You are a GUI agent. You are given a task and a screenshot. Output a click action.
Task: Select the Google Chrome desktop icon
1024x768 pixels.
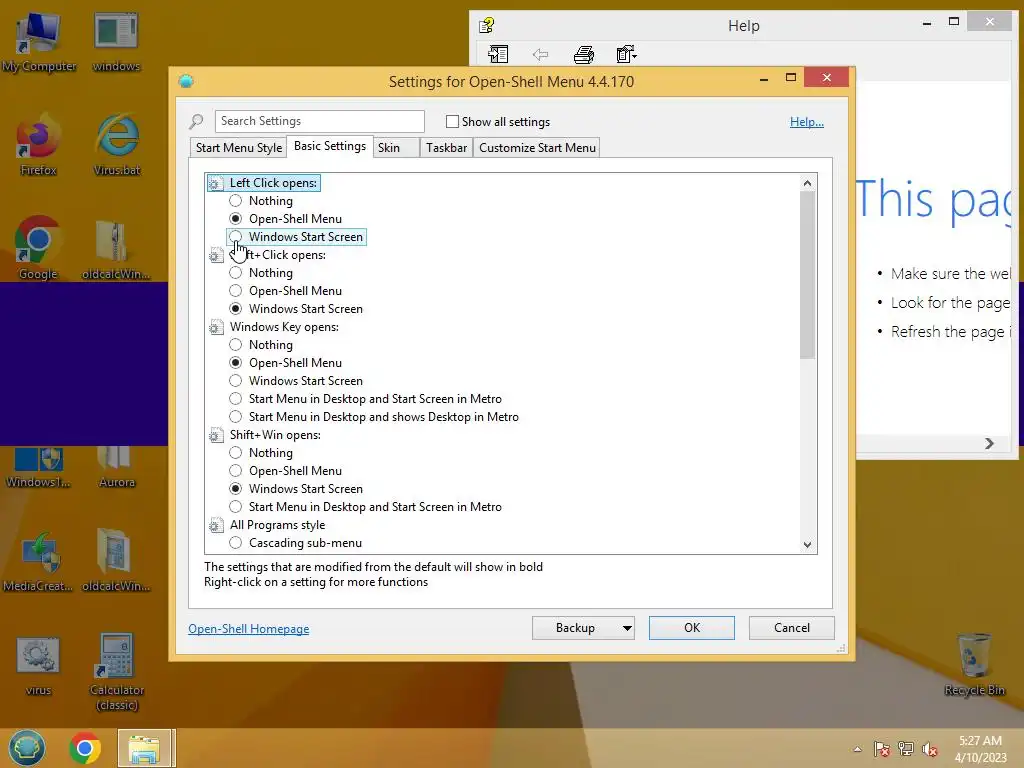tap(38, 248)
